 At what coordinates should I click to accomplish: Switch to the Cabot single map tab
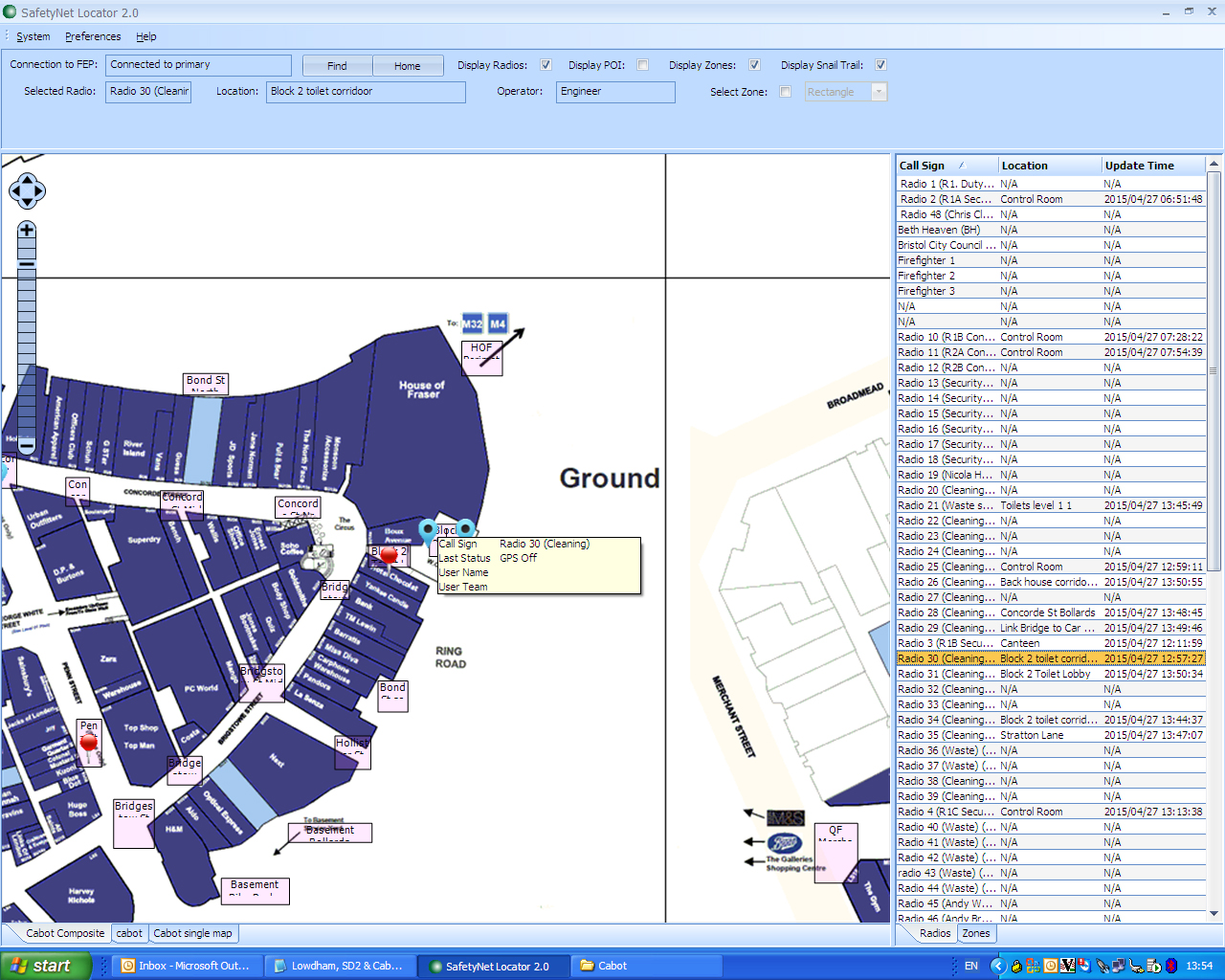(192, 933)
